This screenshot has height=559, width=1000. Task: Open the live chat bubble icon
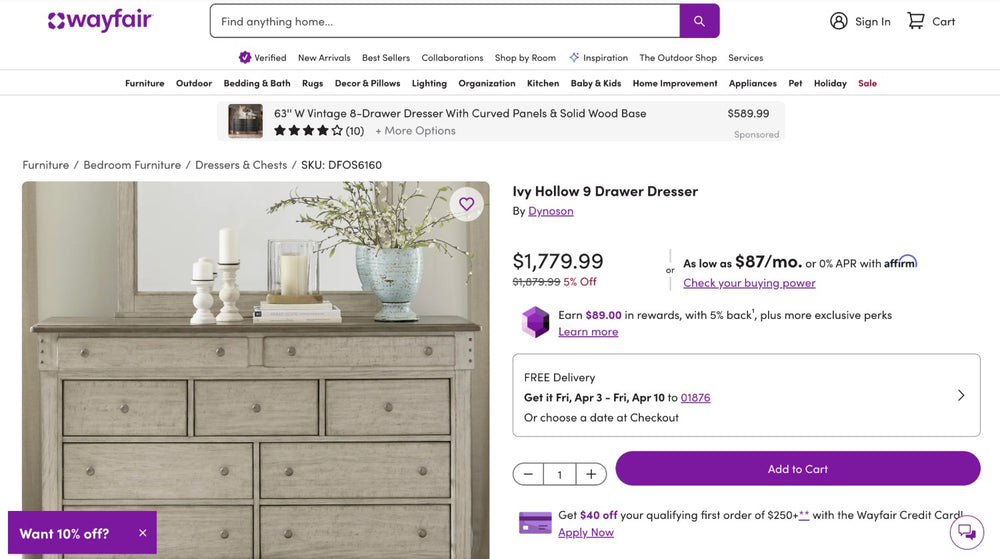[x=966, y=532]
